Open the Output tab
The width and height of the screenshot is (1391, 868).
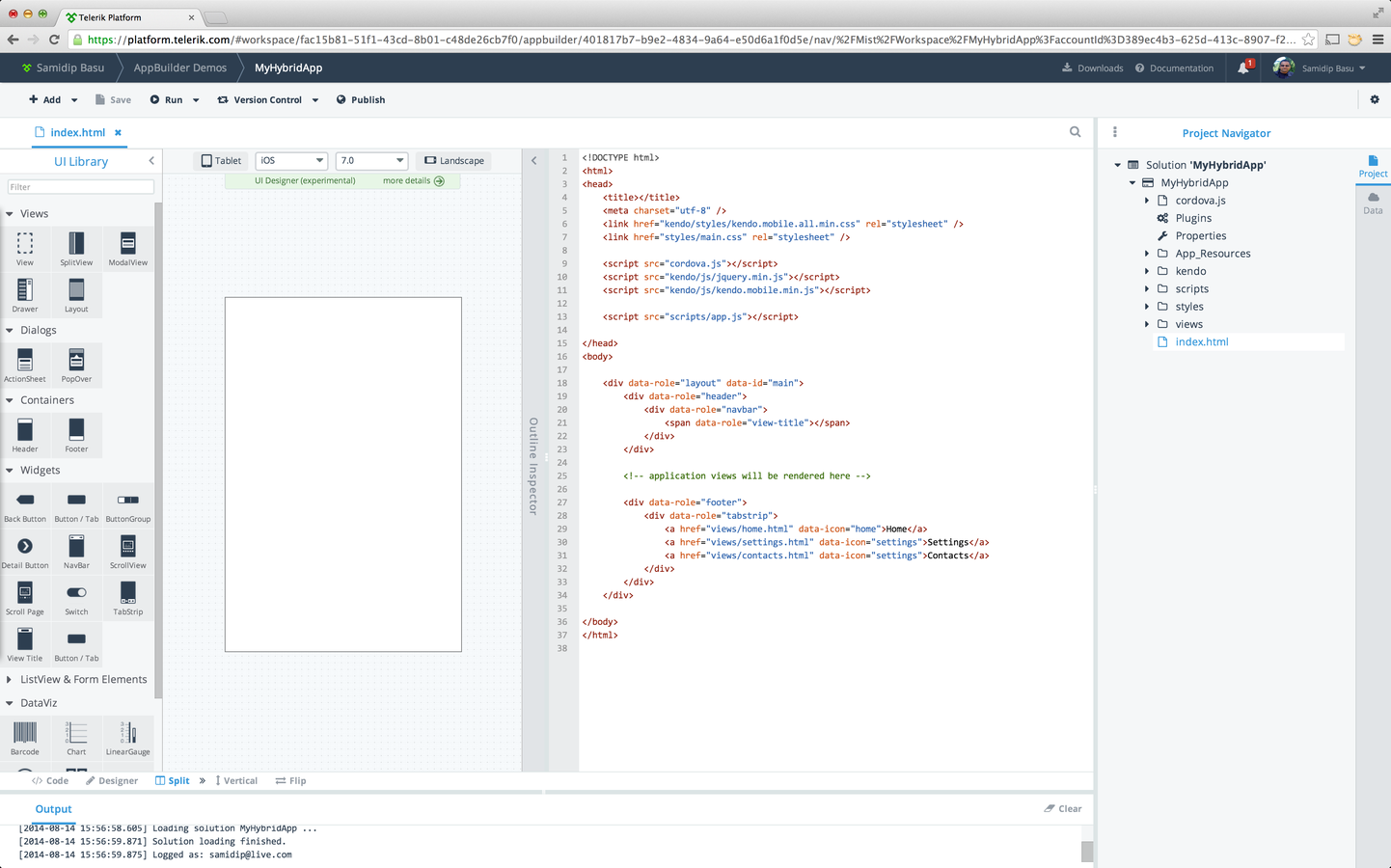tap(54, 809)
